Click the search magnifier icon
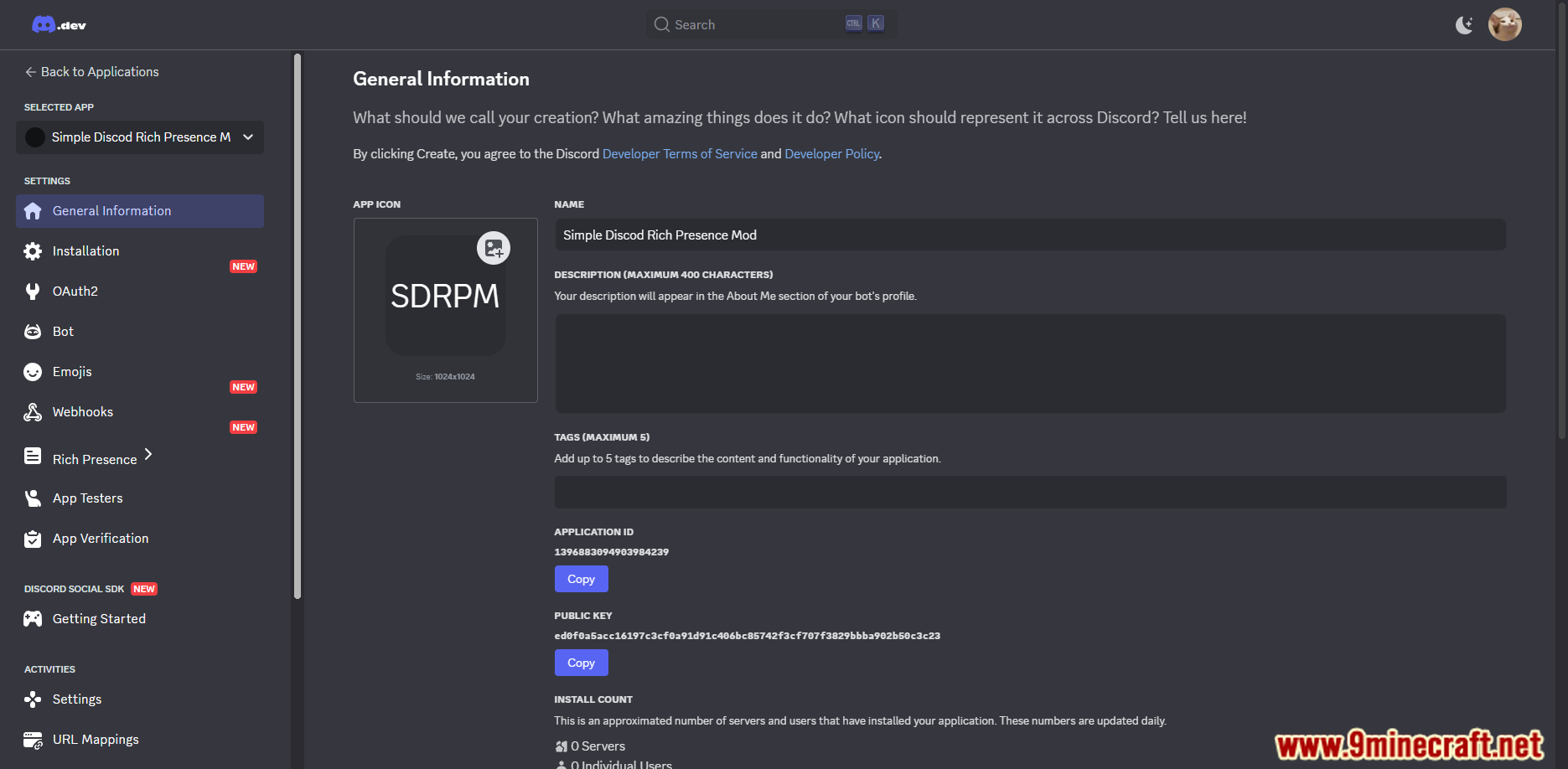 click(x=661, y=24)
